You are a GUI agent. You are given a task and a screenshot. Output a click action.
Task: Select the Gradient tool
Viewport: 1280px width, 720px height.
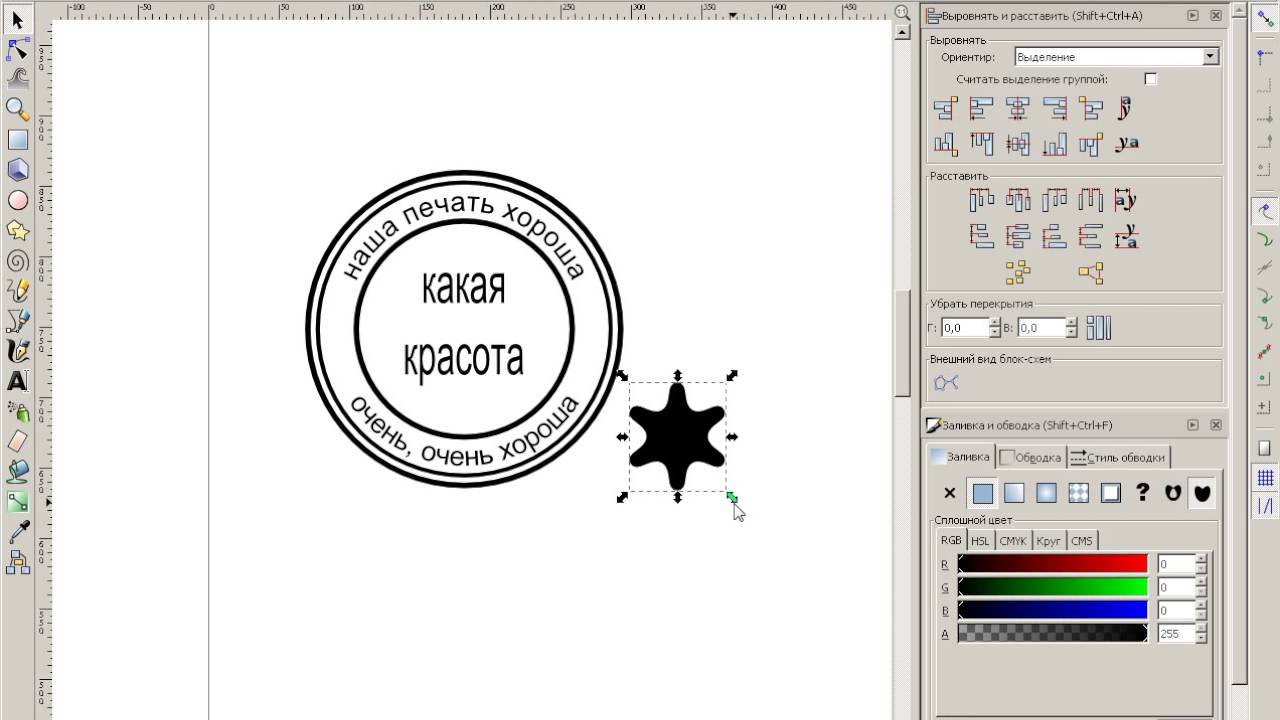[x=17, y=501]
